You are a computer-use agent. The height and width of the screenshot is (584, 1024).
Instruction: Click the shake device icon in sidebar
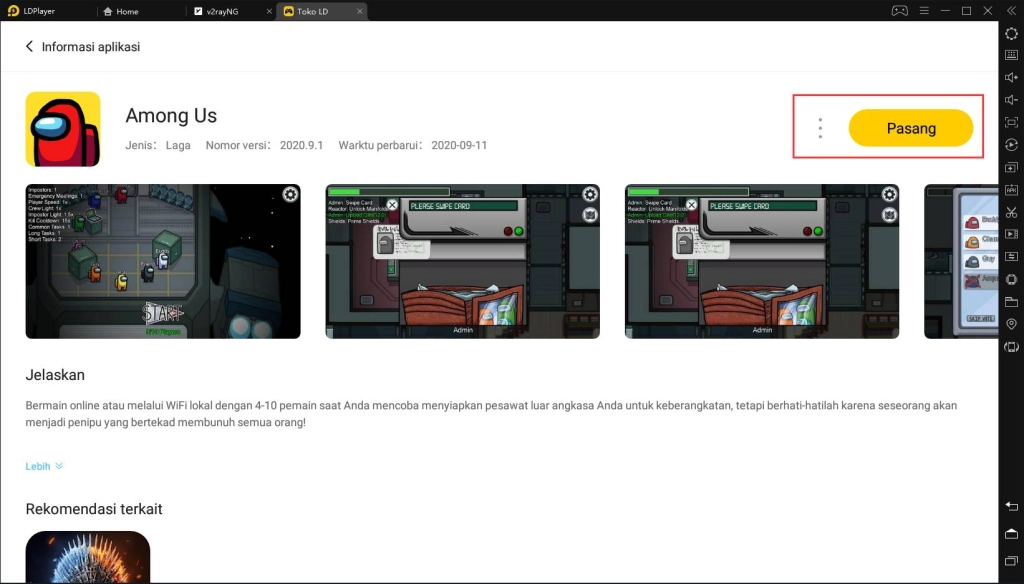tap(1011, 279)
